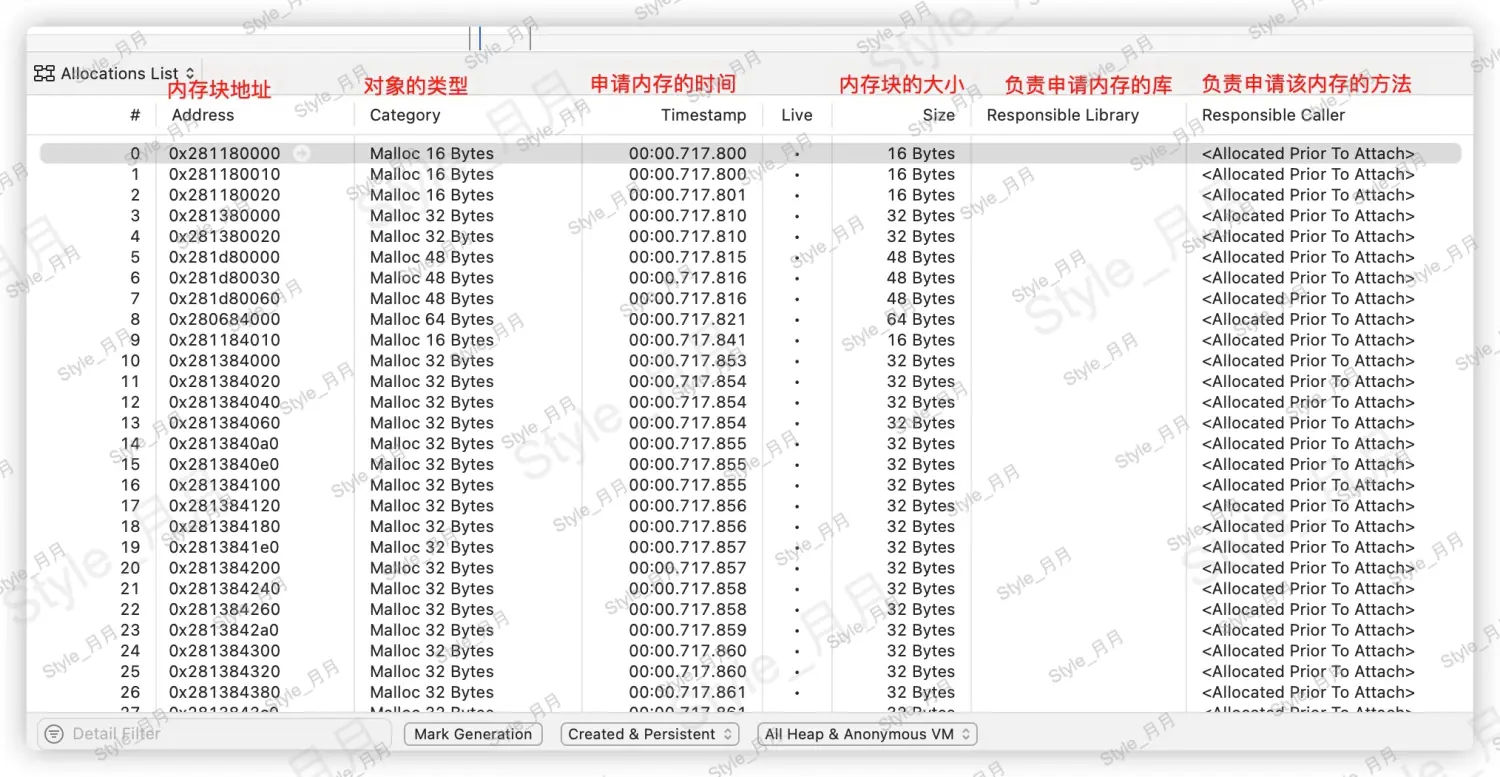Image resolution: width=1500 pixels, height=777 pixels.
Task: Click the Live column header
Action: (797, 115)
